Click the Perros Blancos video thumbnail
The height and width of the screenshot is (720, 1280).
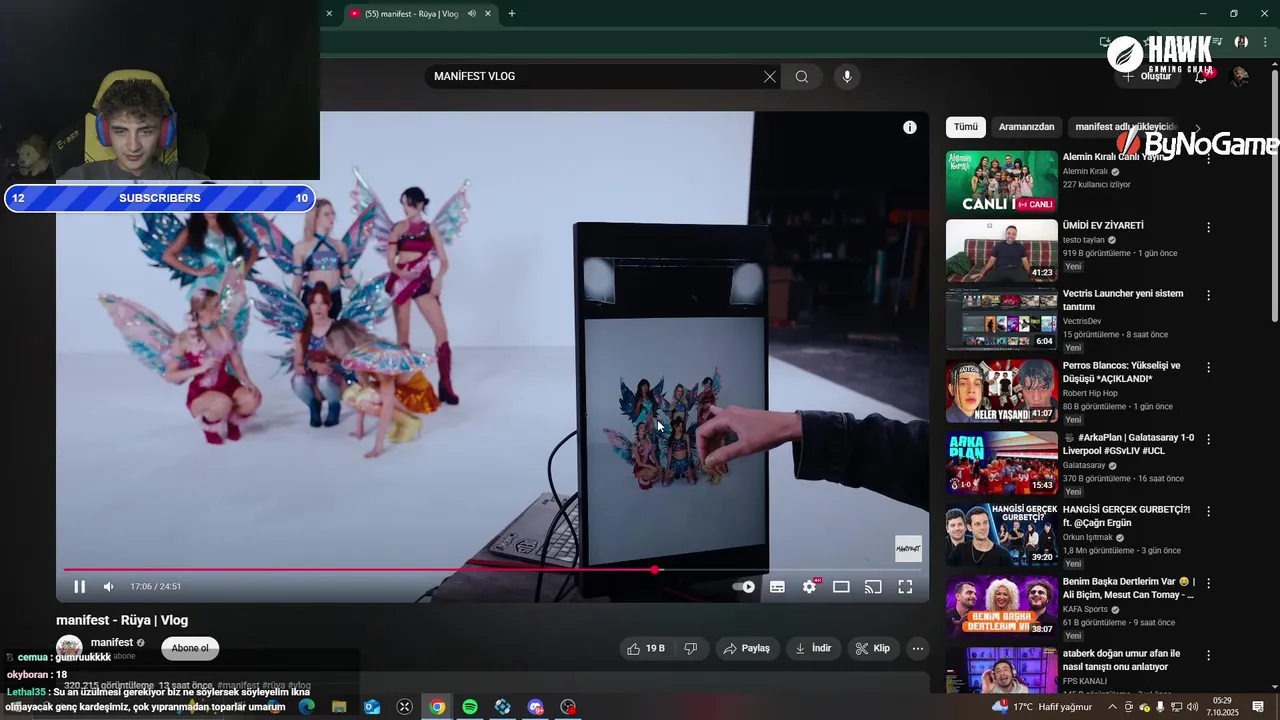1001,391
